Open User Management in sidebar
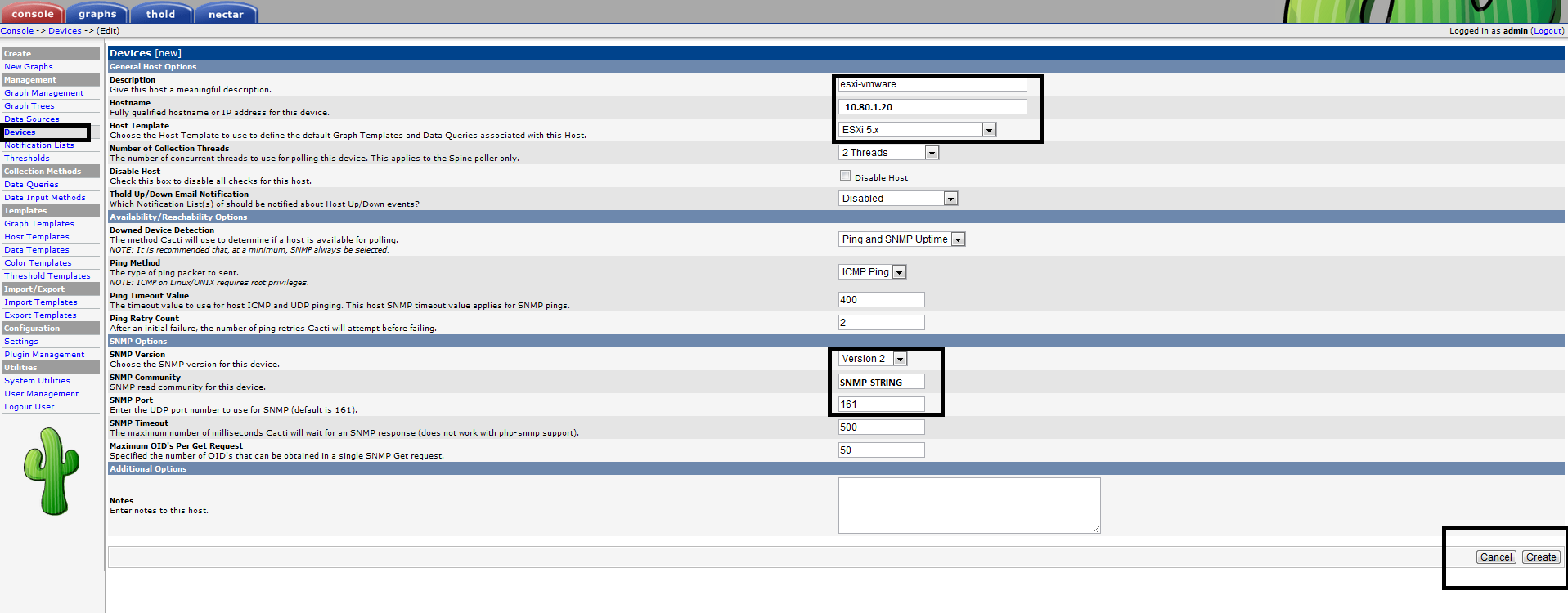 click(42, 394)
